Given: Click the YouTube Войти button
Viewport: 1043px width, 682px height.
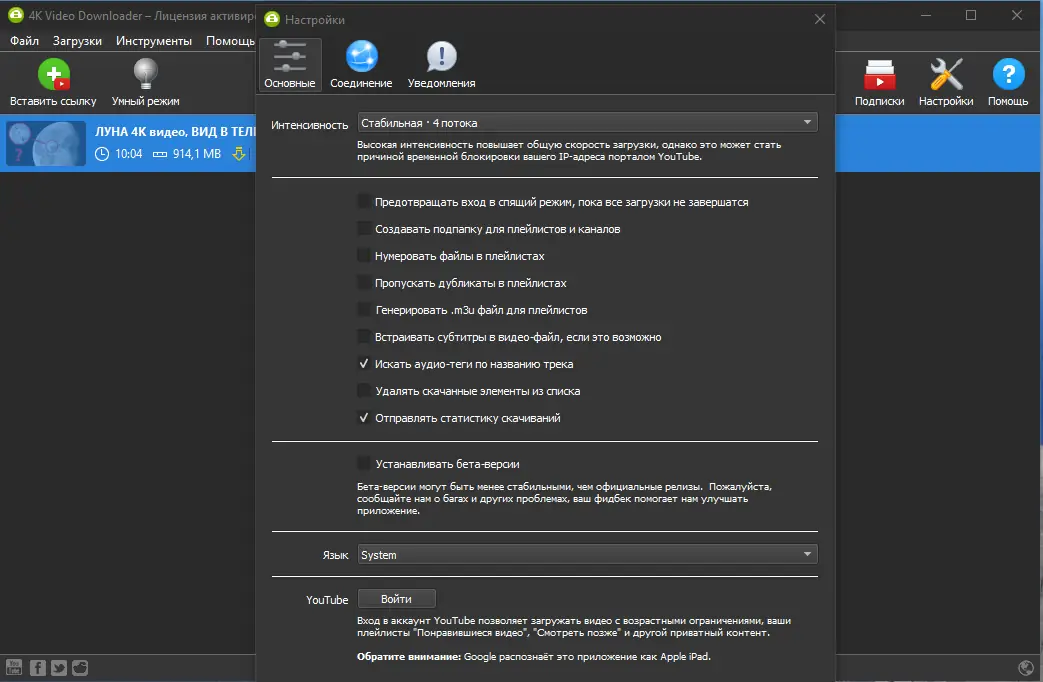Looking at the screenshot, I should click(x=396, y=599).
